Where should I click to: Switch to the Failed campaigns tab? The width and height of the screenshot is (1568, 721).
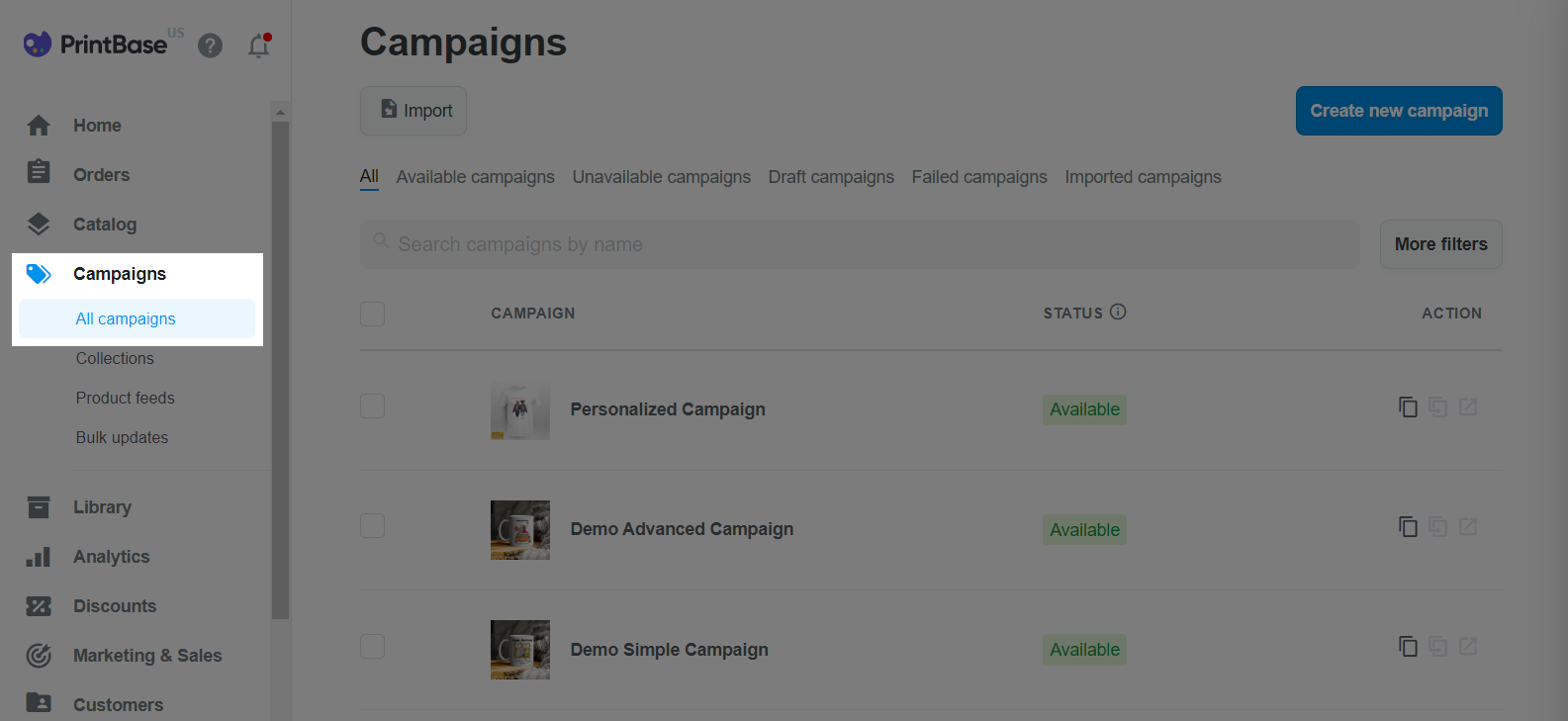tap(979, 177)
